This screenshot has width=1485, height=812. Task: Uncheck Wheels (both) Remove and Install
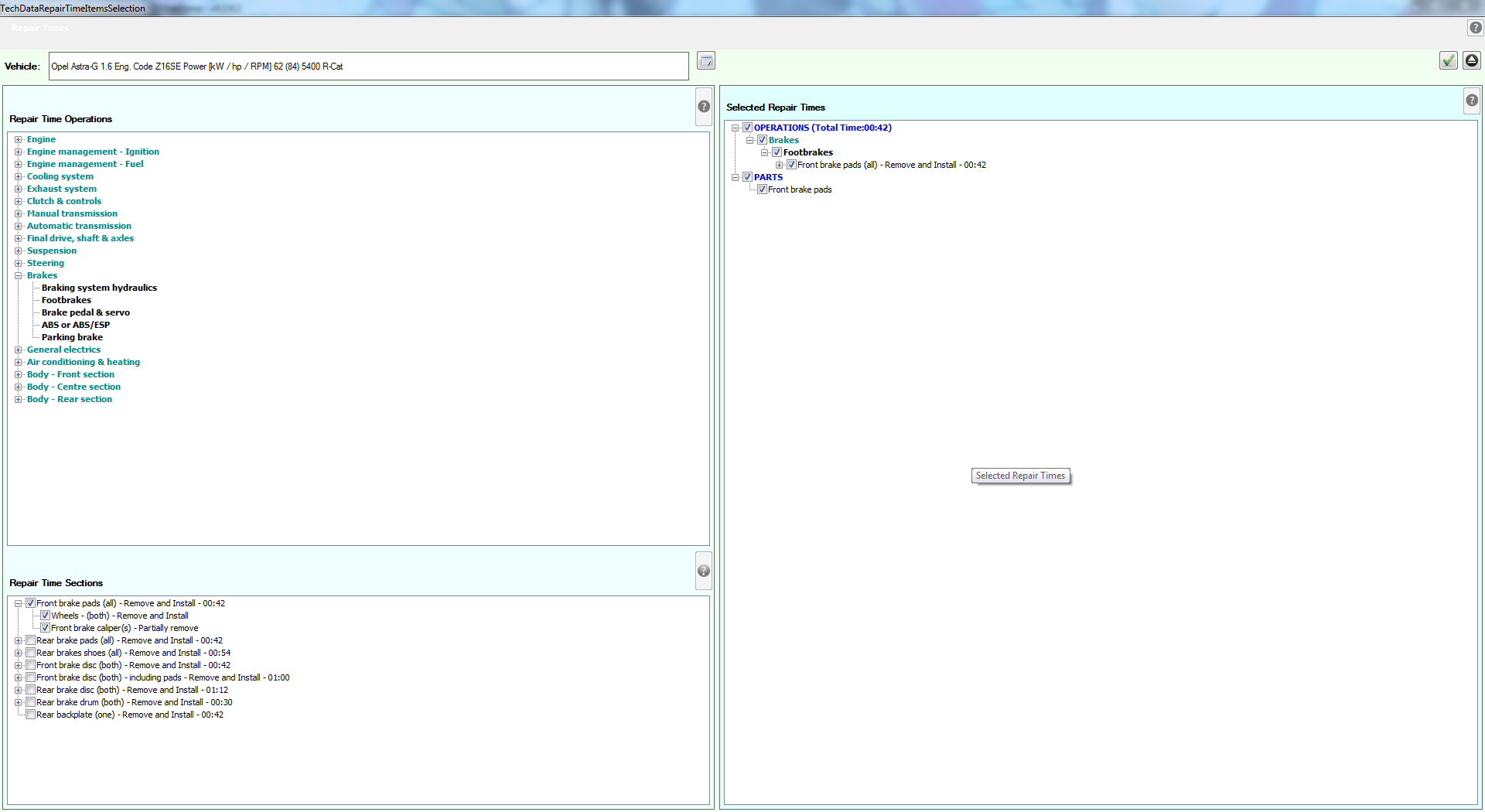(46, 616)
